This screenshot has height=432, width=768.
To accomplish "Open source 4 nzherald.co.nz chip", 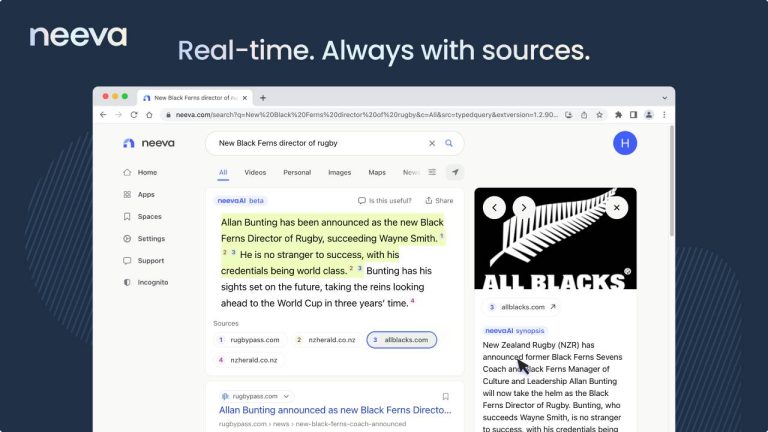I will [x=249, y=360].
